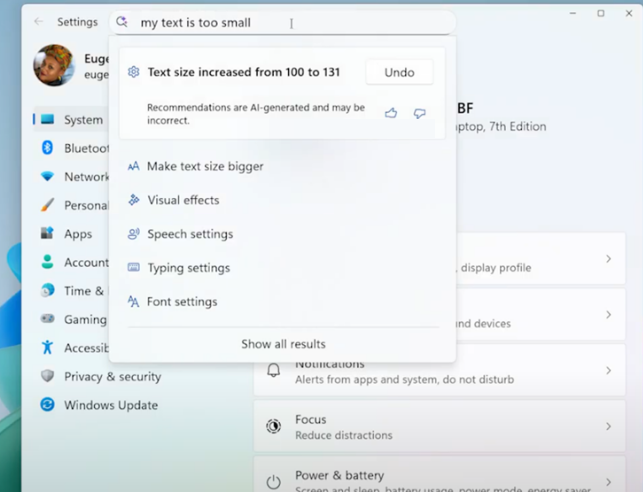This screenshot has width=643, height=492.
Task: Select 'Make text size bigger' result
Action: [x=283, y=166]
